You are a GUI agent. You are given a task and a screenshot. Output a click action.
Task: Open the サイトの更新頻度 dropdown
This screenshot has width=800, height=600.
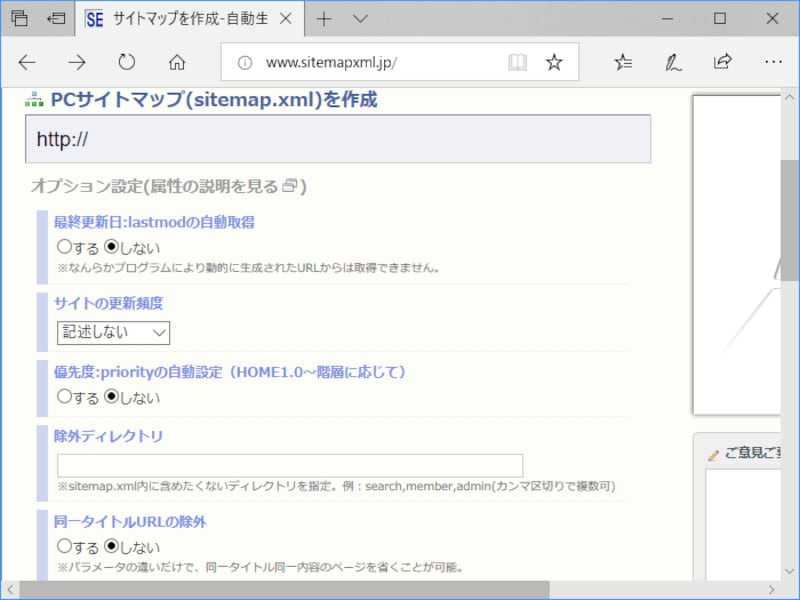click(x=114, y=332)
